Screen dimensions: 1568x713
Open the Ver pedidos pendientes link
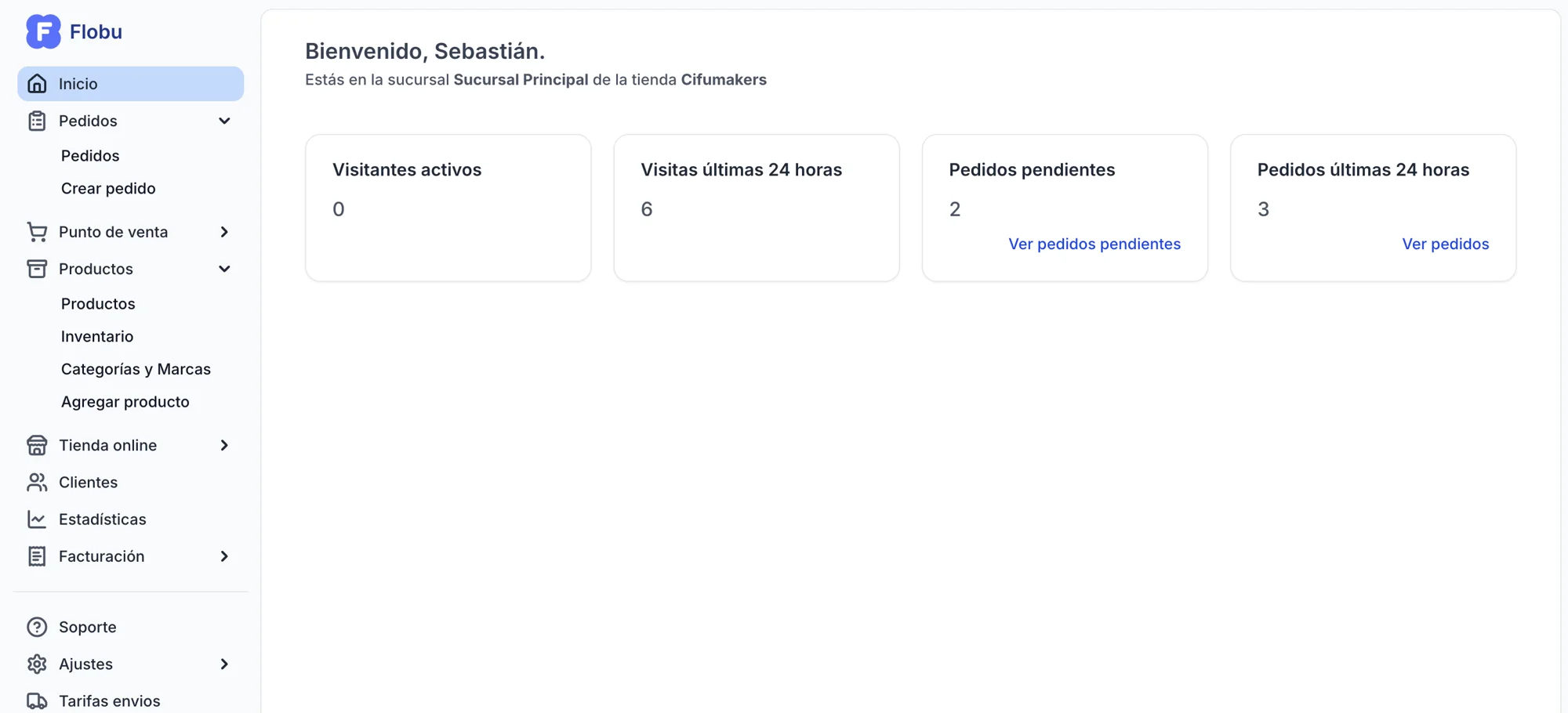pyautogui.click(x=1094, y=244)
